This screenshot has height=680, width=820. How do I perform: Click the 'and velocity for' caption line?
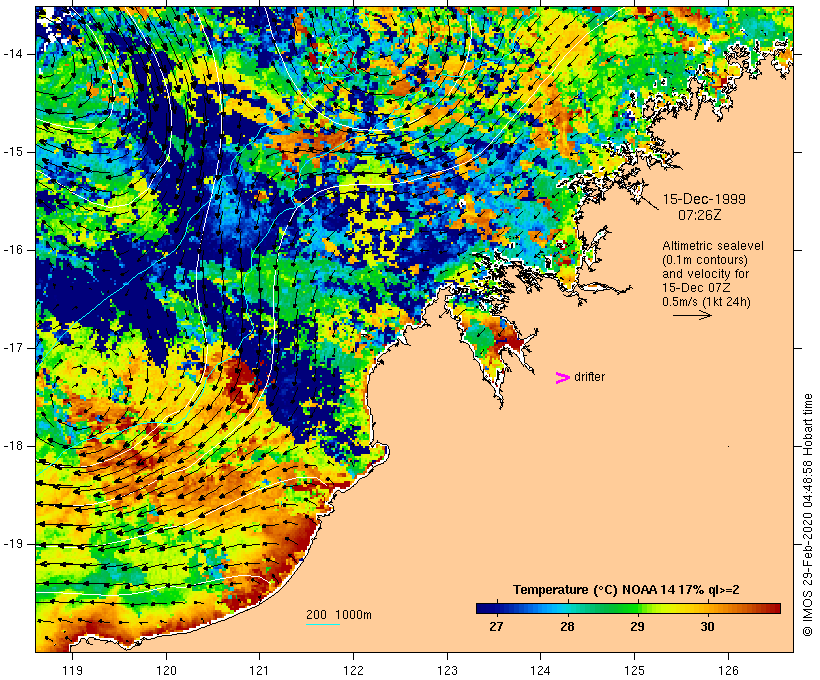[x=705, y=274]
